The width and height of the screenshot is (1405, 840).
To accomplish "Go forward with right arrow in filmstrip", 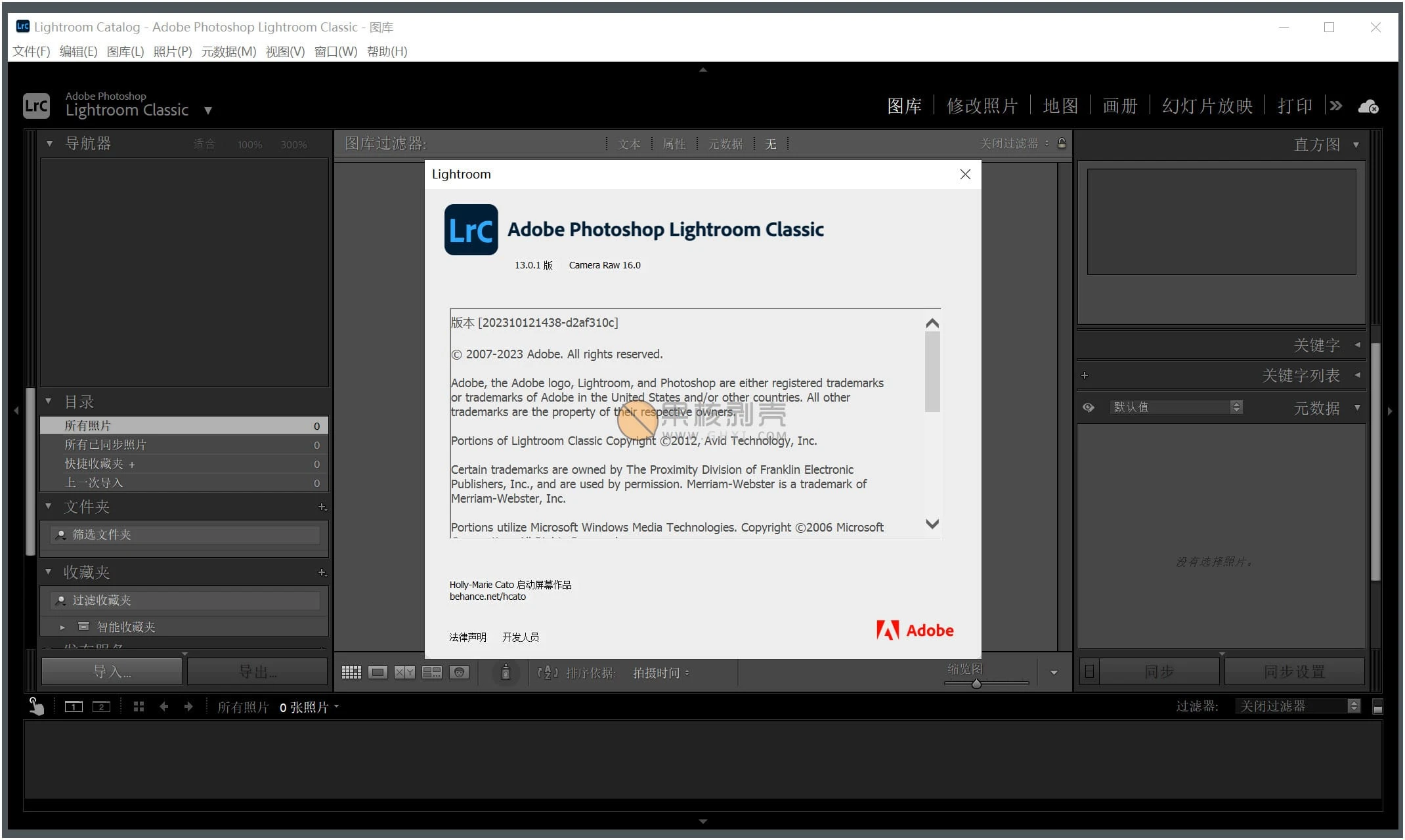I will (x=188, y=707).
